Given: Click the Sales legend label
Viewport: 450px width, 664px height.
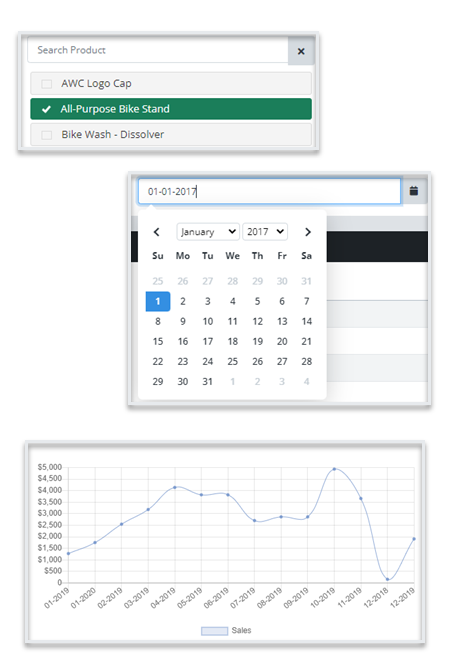Looking at the screenshot, I should [241, 631].
